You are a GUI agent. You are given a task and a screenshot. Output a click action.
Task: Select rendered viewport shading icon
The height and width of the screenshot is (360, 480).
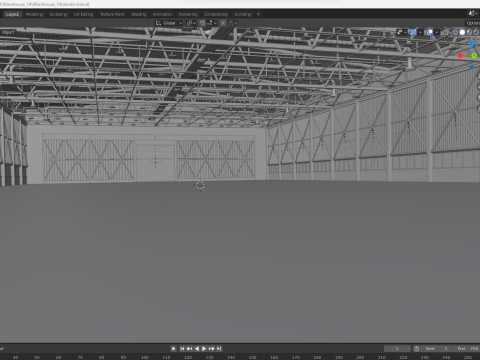click(476, 32)
